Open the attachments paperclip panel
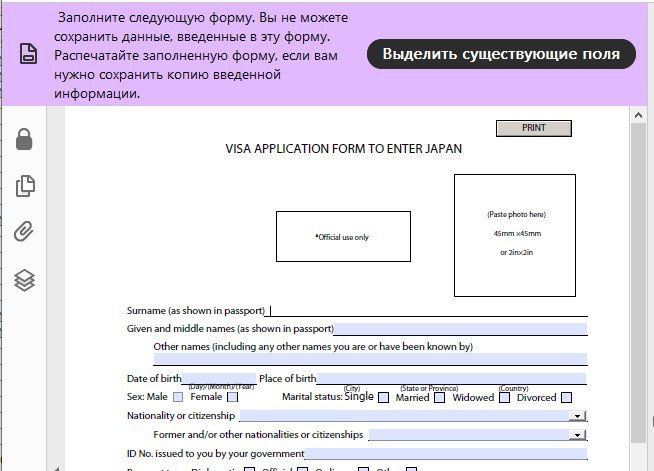 (x=24, y=231)
